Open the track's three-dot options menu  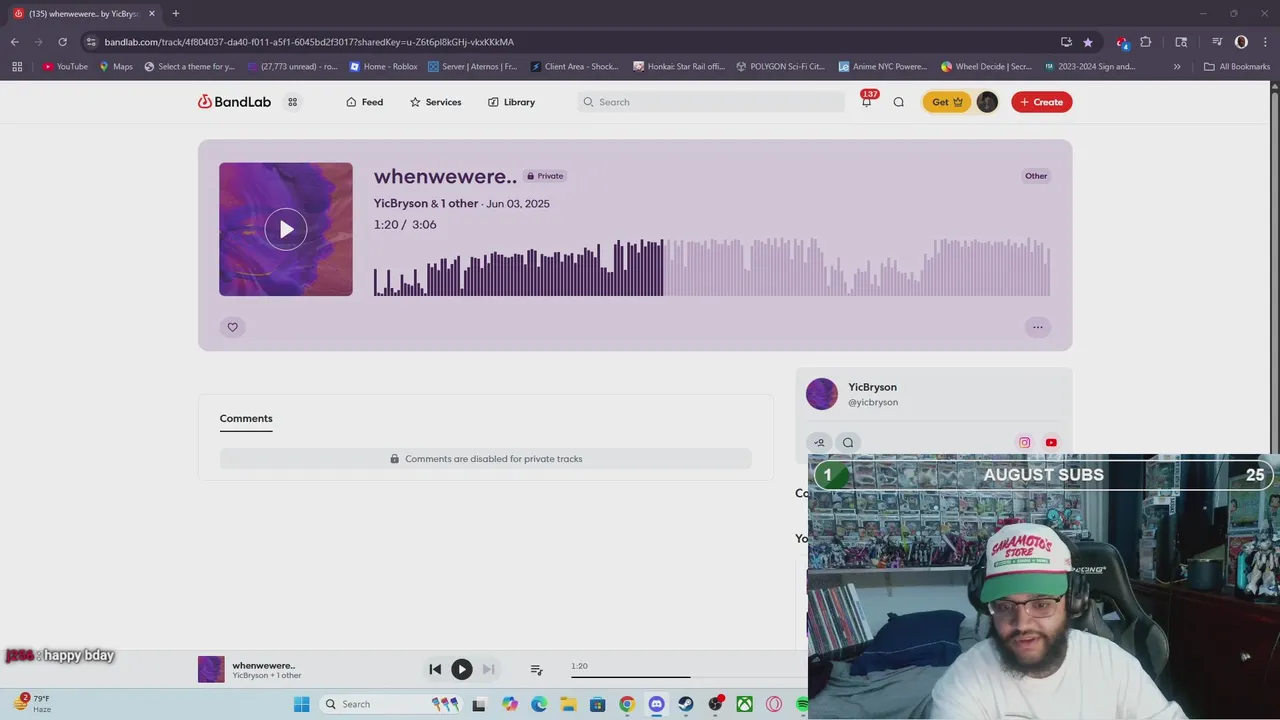(1037, 327)
